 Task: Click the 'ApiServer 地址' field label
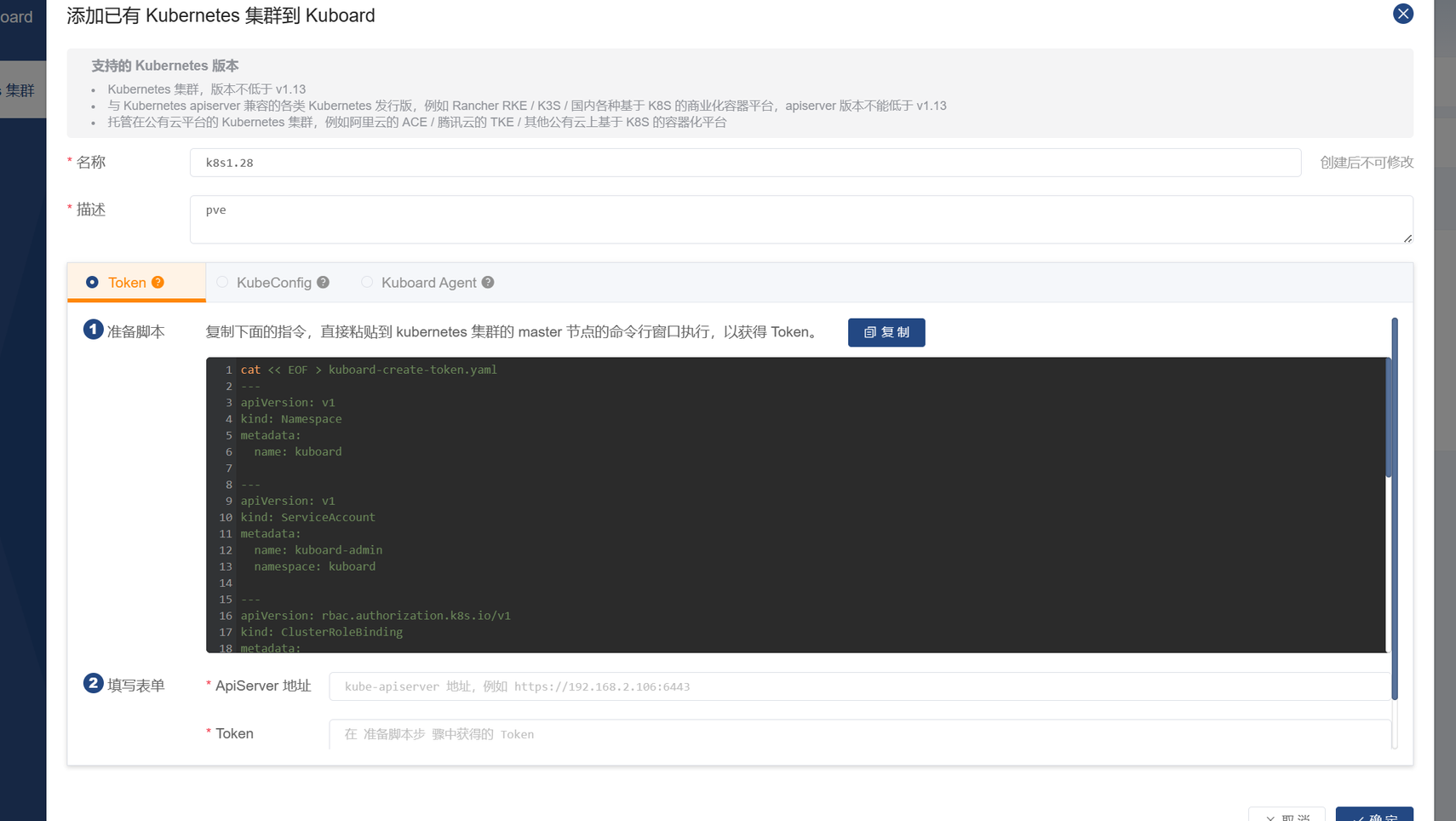(x=263, y=686)
